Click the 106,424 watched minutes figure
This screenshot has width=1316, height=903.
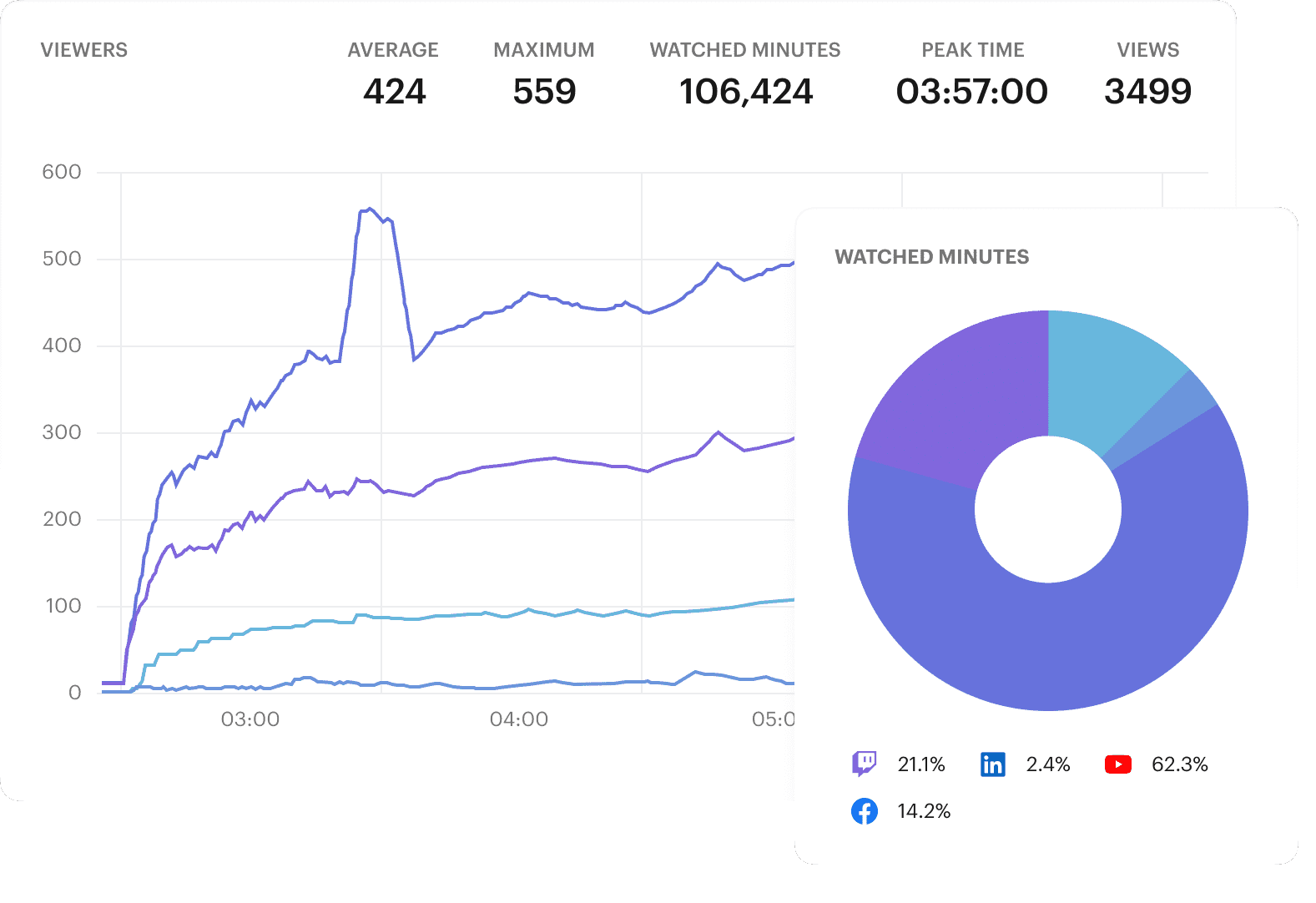pos(745,91)
